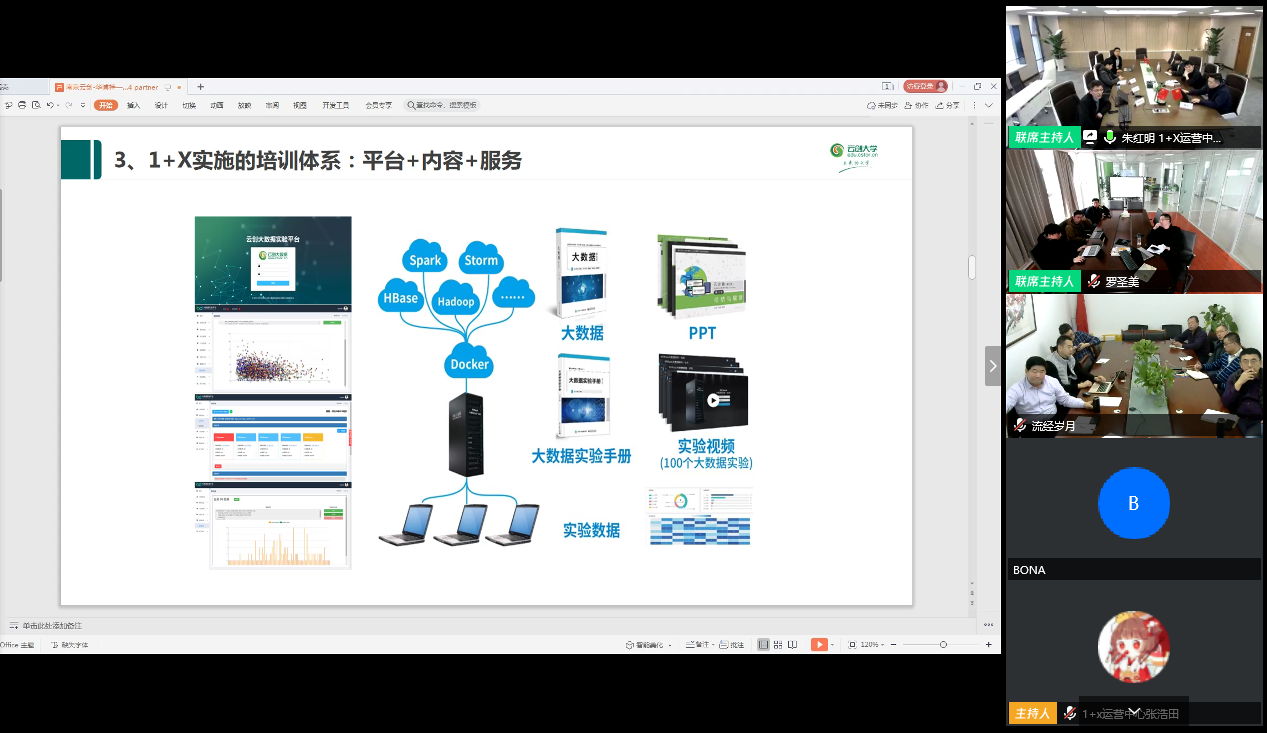Viewport: 1267px width, 733px height.
Task: Click the print icon in quick toolbar
Action: (22, 105)
